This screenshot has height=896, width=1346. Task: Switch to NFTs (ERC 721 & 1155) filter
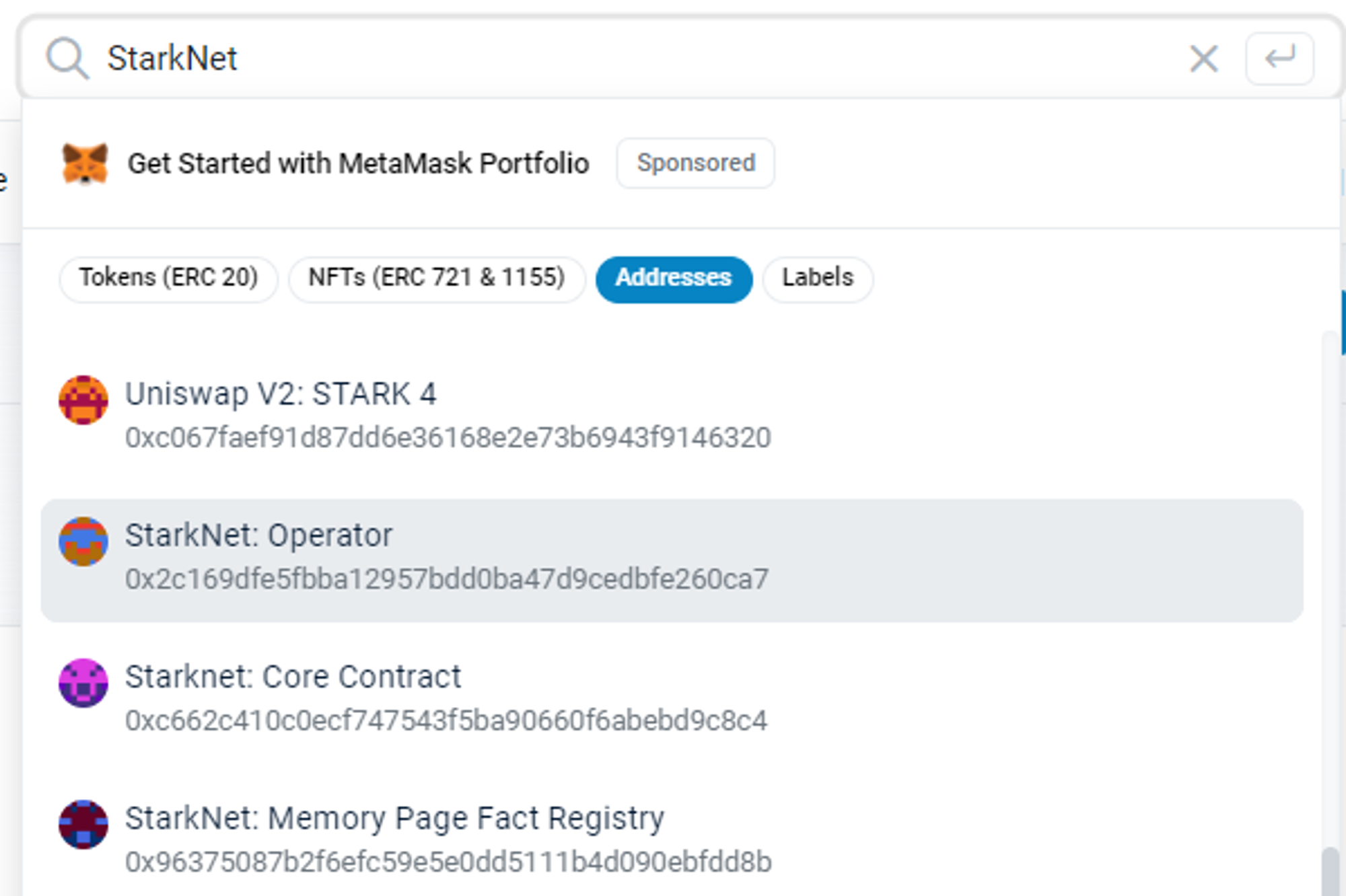point(436,278)
